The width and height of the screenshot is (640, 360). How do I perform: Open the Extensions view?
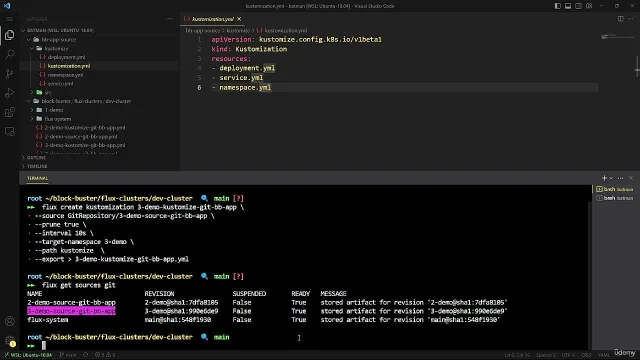pyautogui.click(x=9, y=112)
